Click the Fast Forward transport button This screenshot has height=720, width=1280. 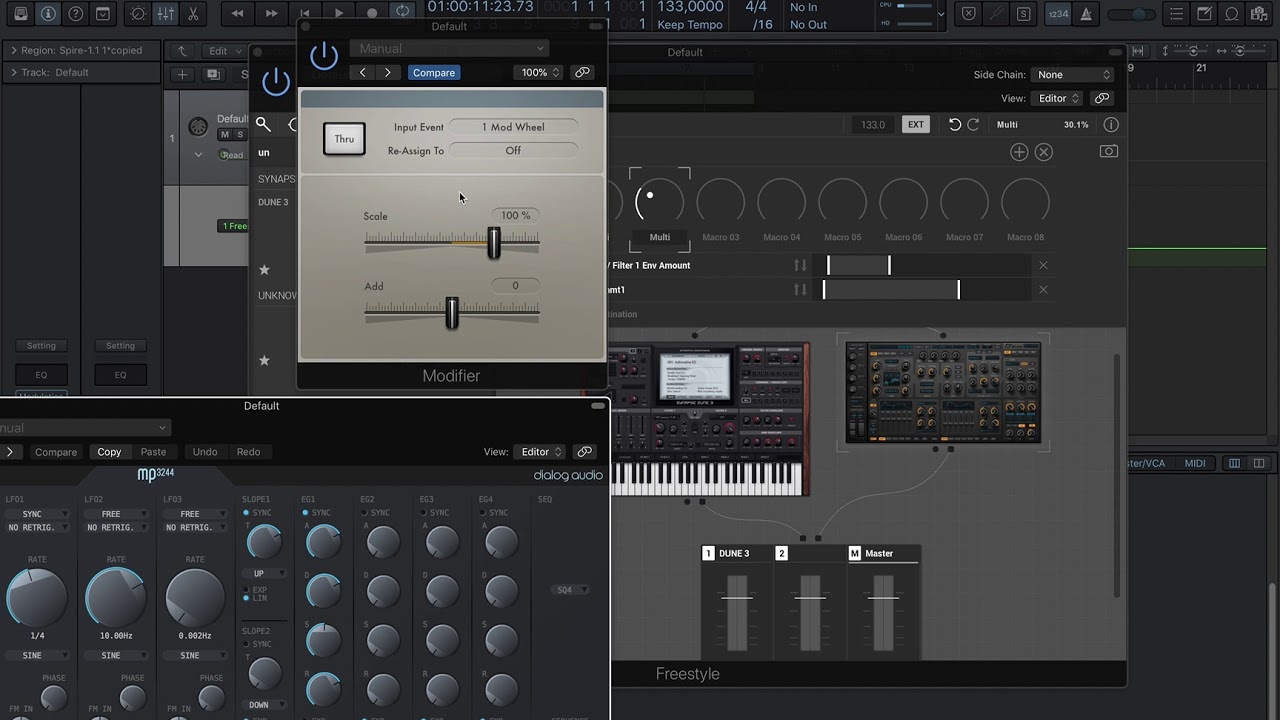tap(271, 13)
